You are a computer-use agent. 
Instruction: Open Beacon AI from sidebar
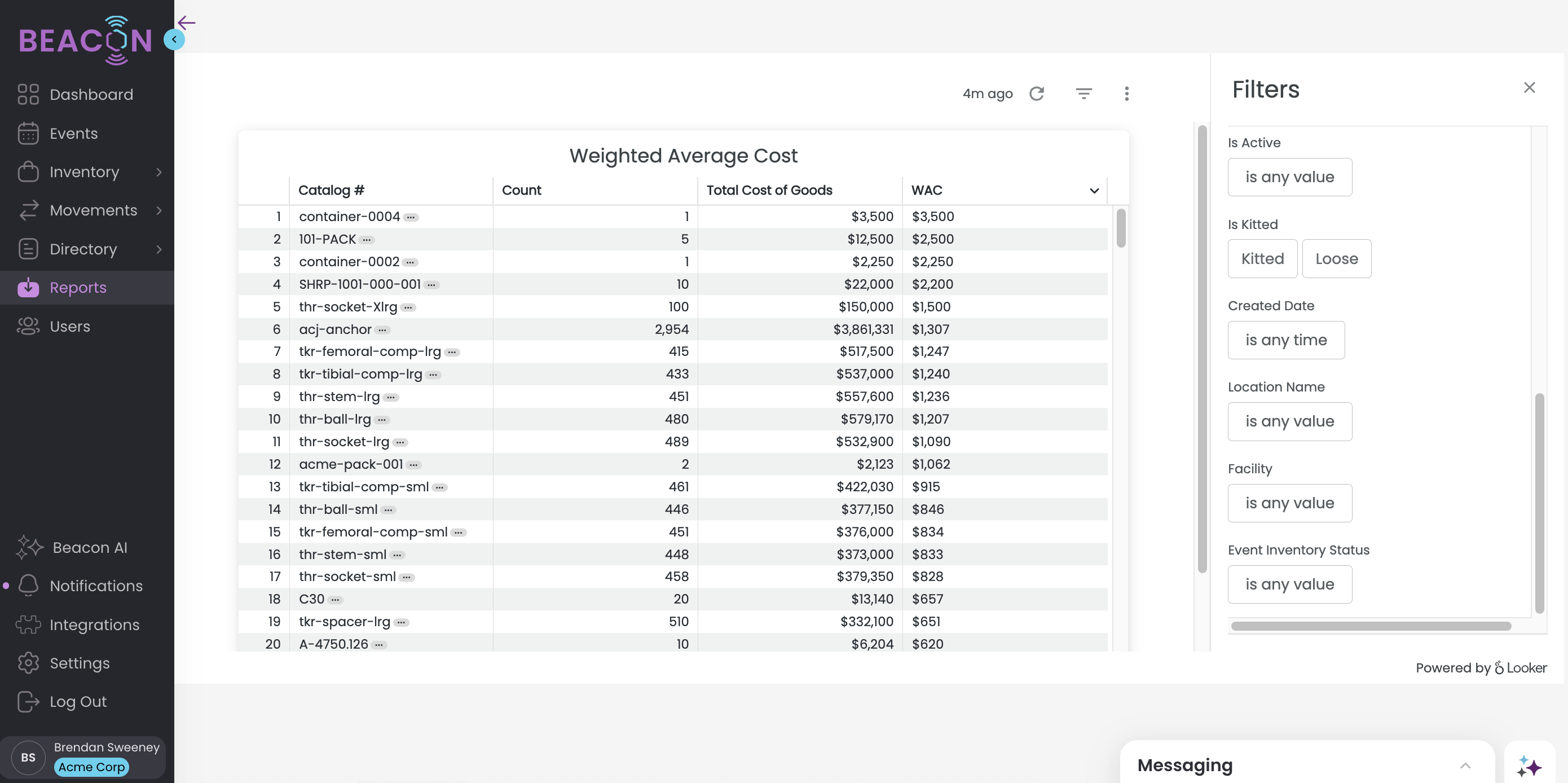(x=90, y=547)
